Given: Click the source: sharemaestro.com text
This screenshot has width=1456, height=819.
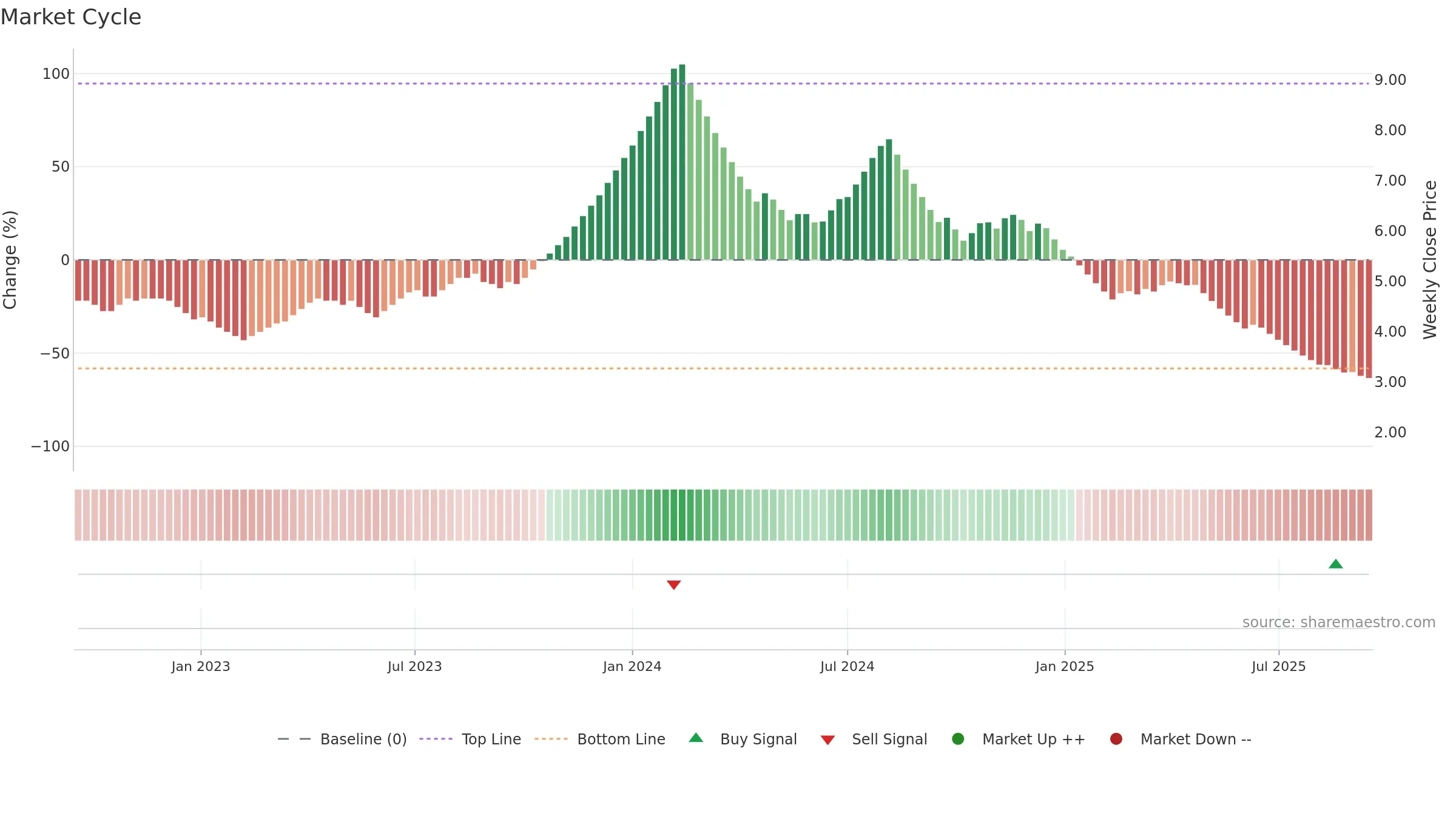Looking at the screenshot, I should tap(1339, 622).
